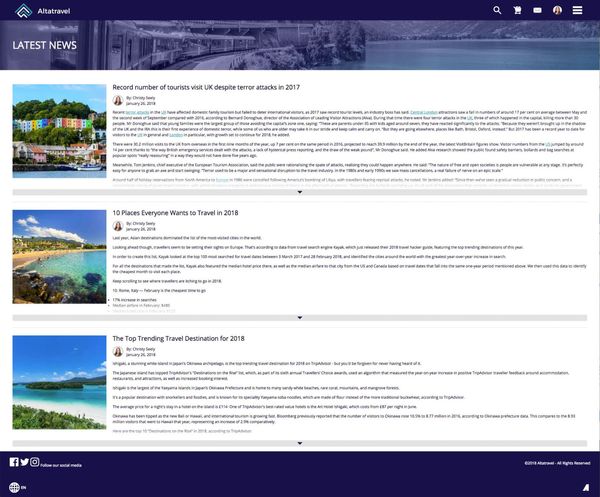Open the messages envelope icon

tap(537, 10)
